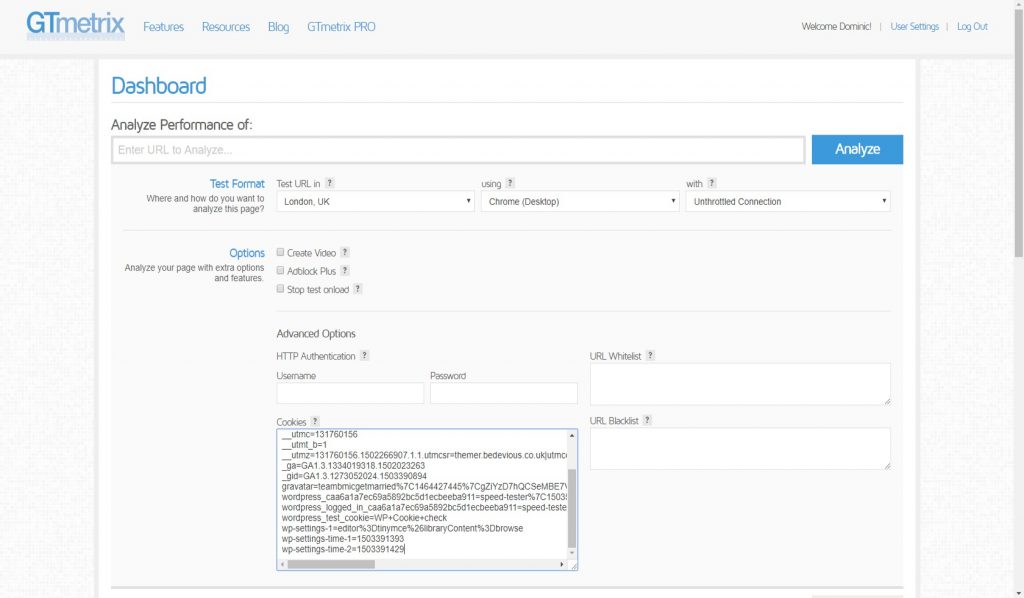This screenshot has width=1024, height=598.
Task: Click the Cookies vertical scrollbar thumb
Action: point(572,508)
